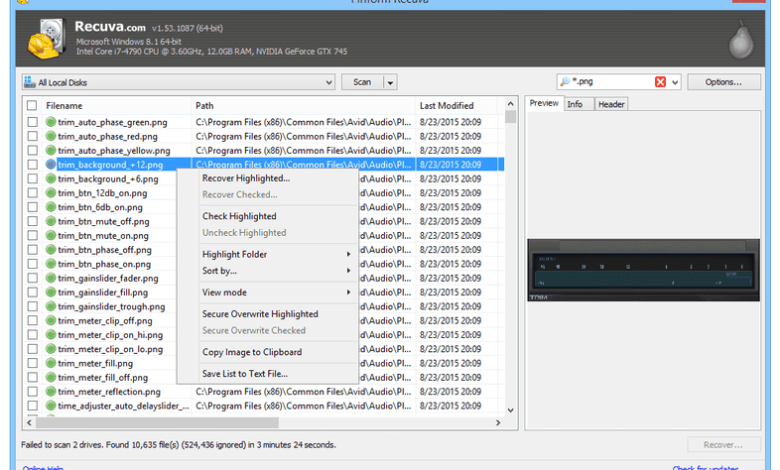Click green status dot of trim_meter_reflection.png
This screenshot has height=470, width=780.
coord(50,392)
